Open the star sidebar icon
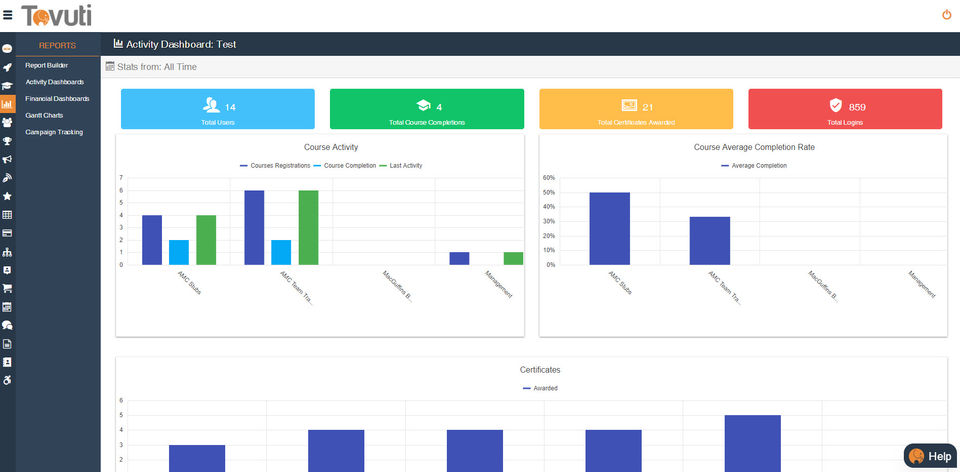960x472 pixels. pyautogui.click(x=7, y=197)
